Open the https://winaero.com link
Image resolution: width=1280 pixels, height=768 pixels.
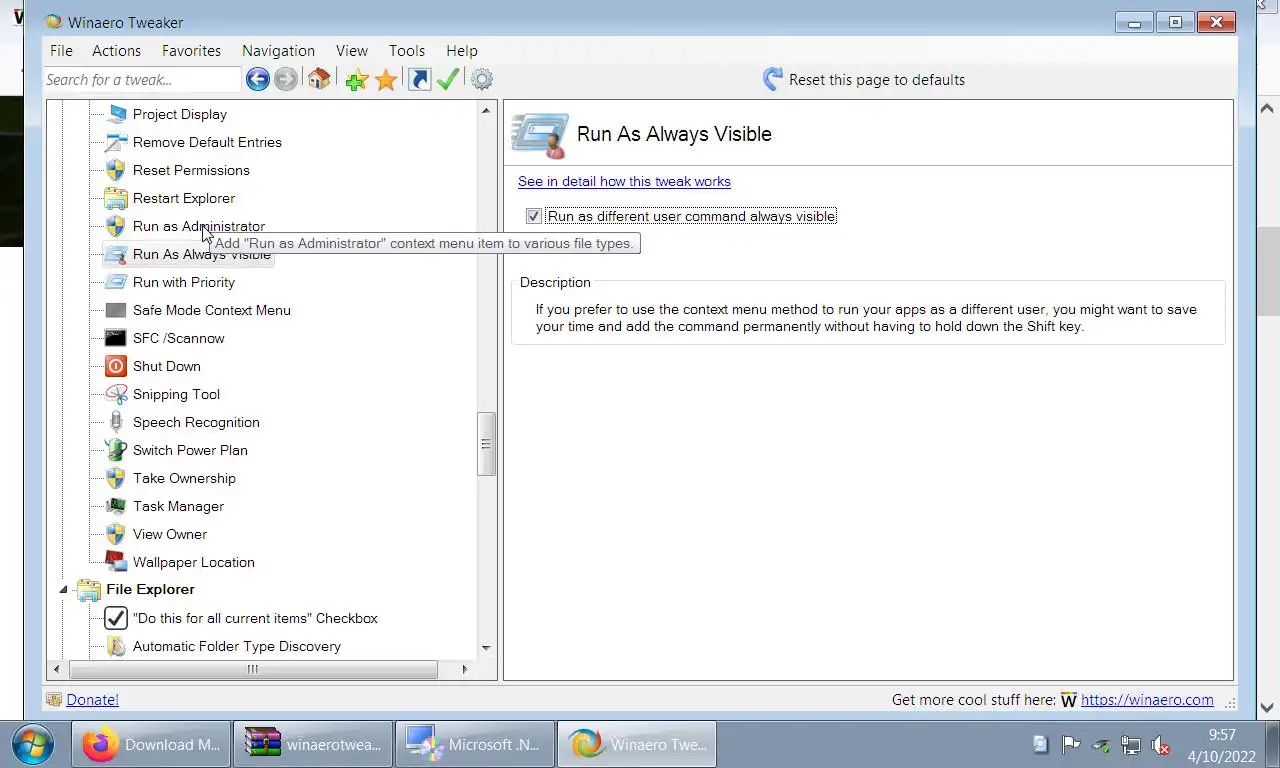[x=1147, y=700]
